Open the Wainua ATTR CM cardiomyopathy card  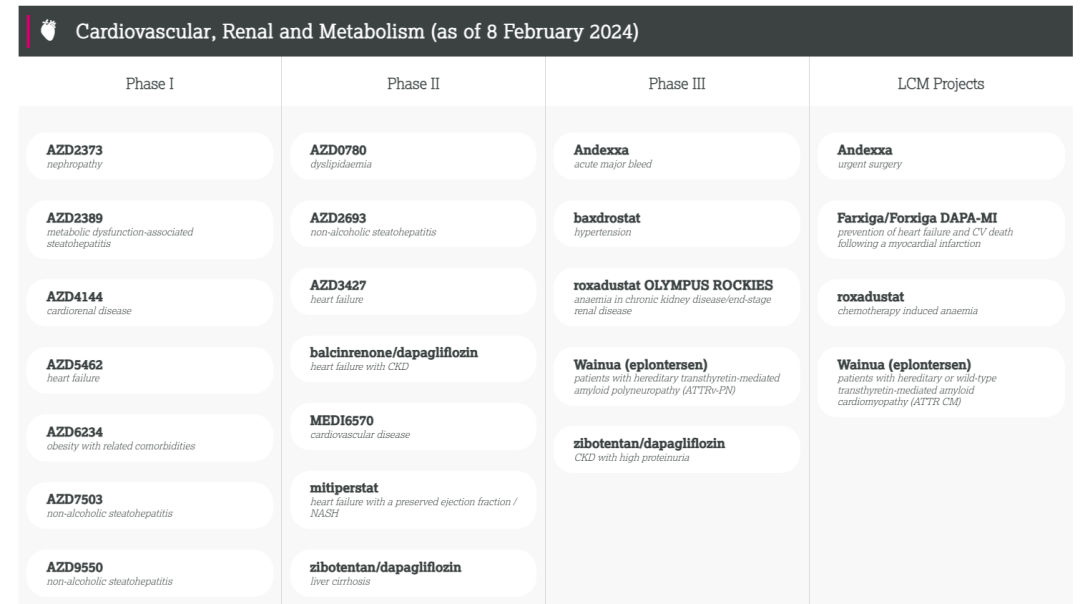[941, 382]
